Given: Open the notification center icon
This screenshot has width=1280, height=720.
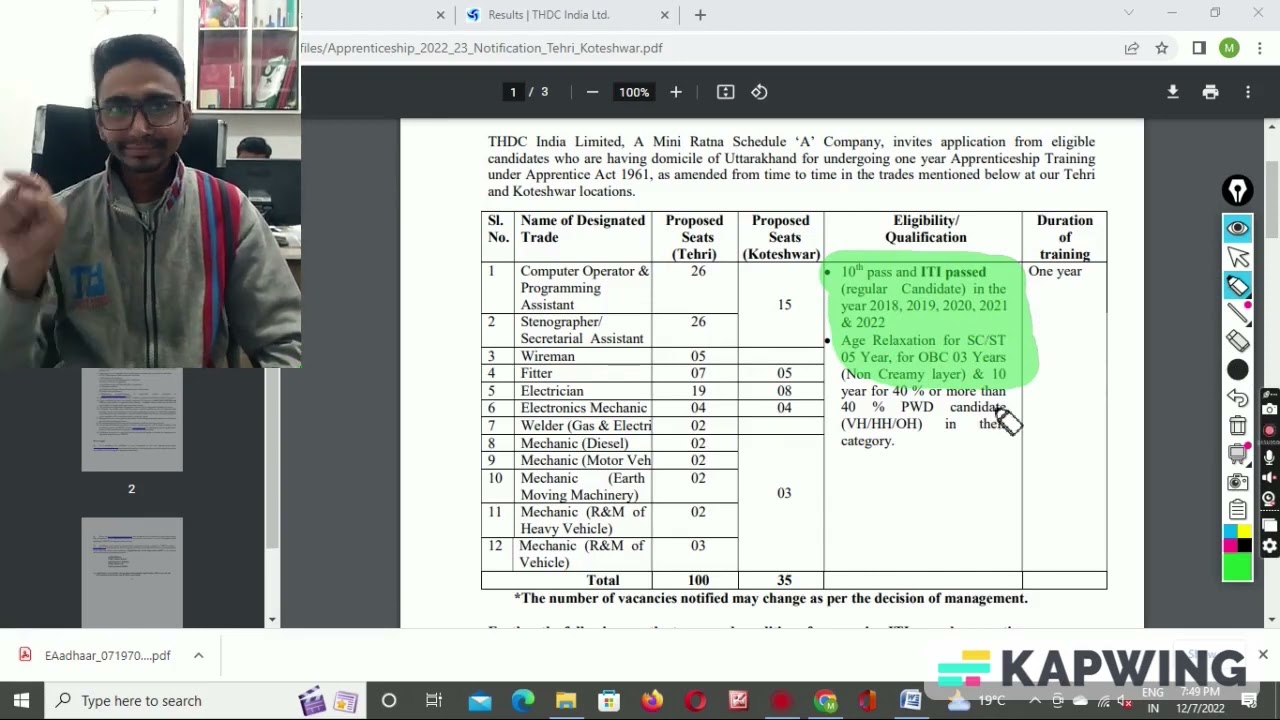Looking at the screenshot, I should click(1250, 701).
